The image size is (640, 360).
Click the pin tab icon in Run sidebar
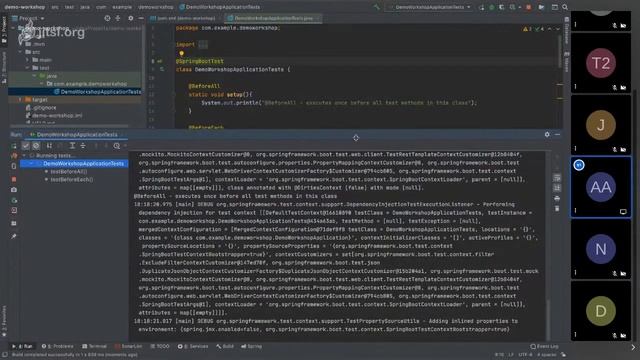(x=14, y=236)
